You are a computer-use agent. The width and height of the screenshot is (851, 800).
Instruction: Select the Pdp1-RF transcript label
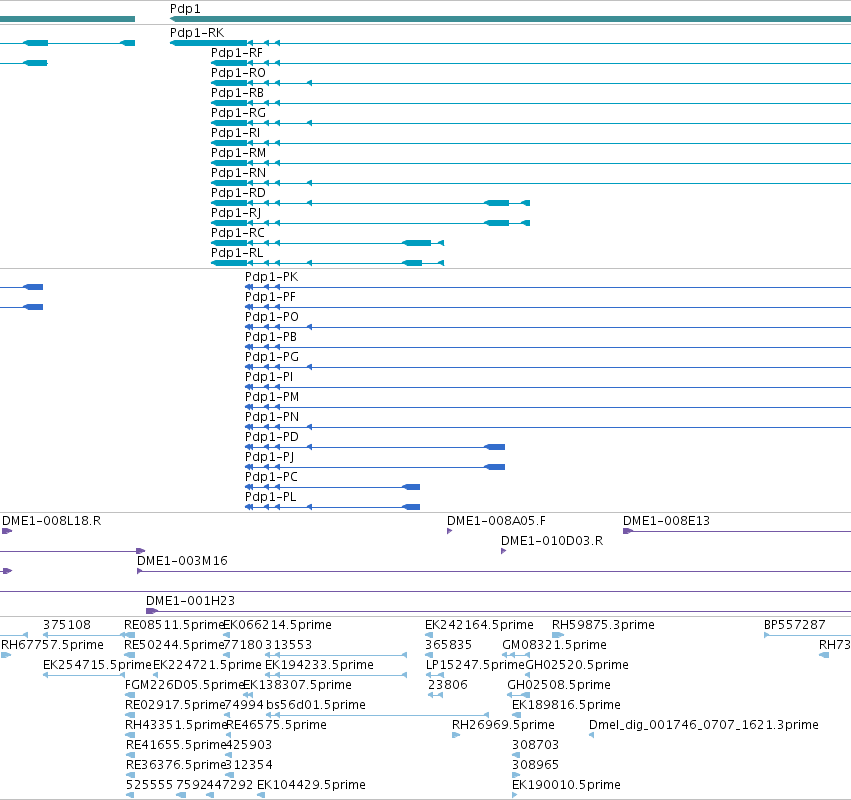click(237, 53)
